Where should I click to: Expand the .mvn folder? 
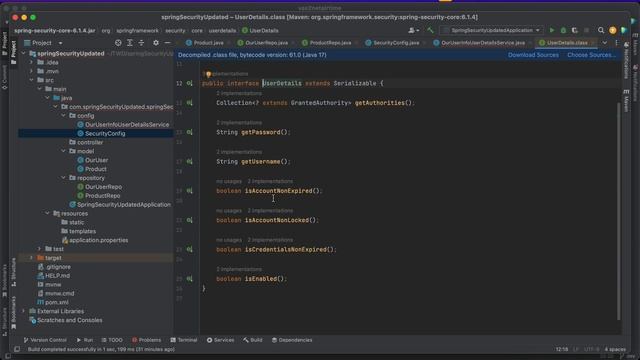pos(31,71)
